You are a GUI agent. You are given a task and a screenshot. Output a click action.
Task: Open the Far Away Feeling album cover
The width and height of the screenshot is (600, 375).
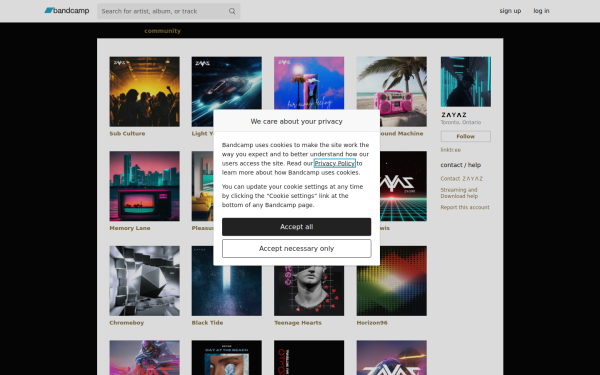tap(309, 83)
